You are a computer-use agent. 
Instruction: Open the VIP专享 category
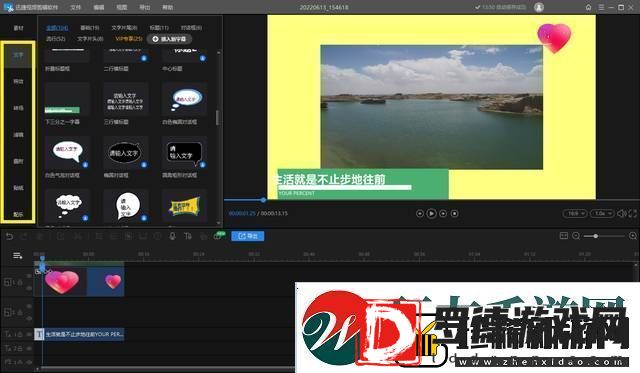(x=129, y=39)
